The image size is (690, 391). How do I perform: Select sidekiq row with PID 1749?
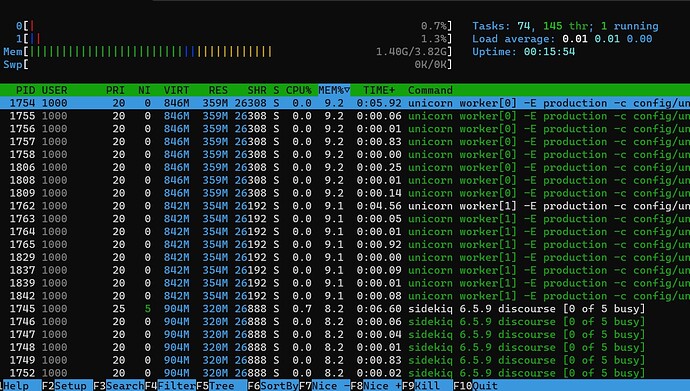(345, 360)
